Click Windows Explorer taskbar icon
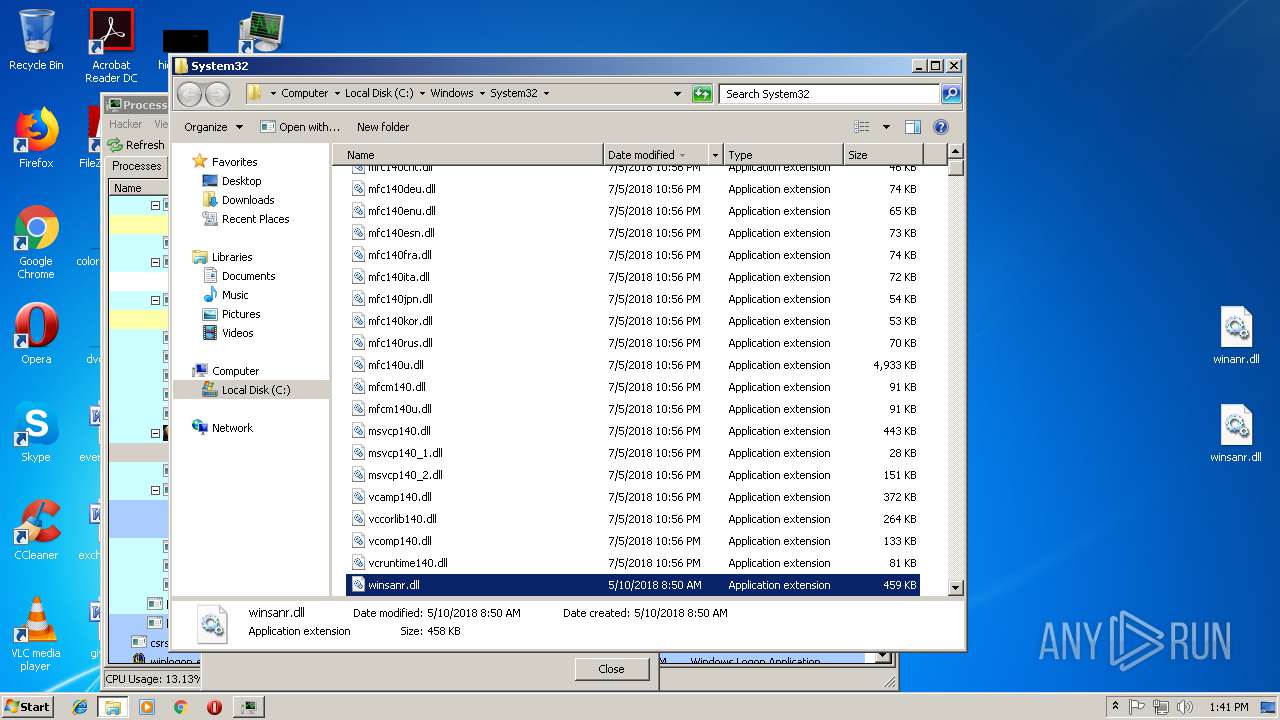 tap(112, 707)
